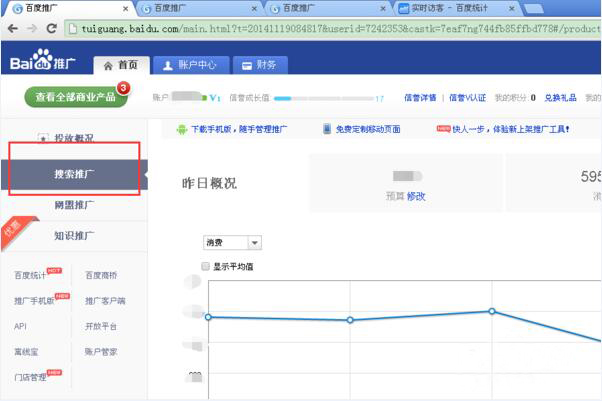Open a new browser tab
The width and height of the screenshot is (602, 401).
(533, 9)
